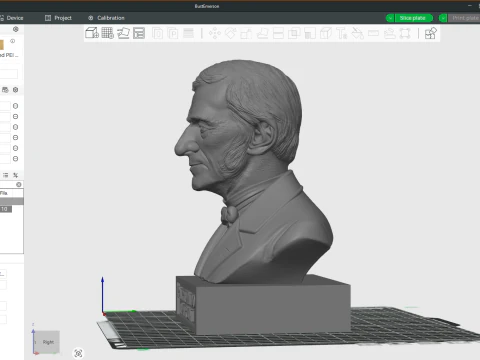Open filament settings gear icon

16,90
